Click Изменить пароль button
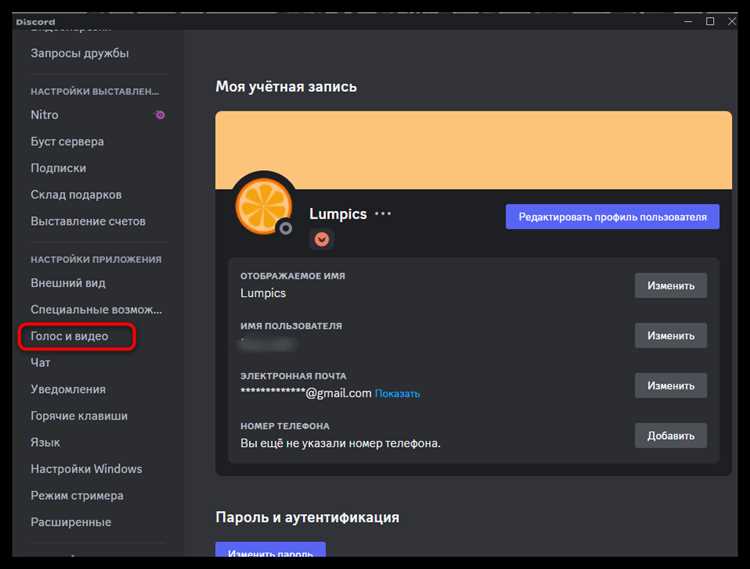The image size is (750, 569). click(x=270, y=550)
